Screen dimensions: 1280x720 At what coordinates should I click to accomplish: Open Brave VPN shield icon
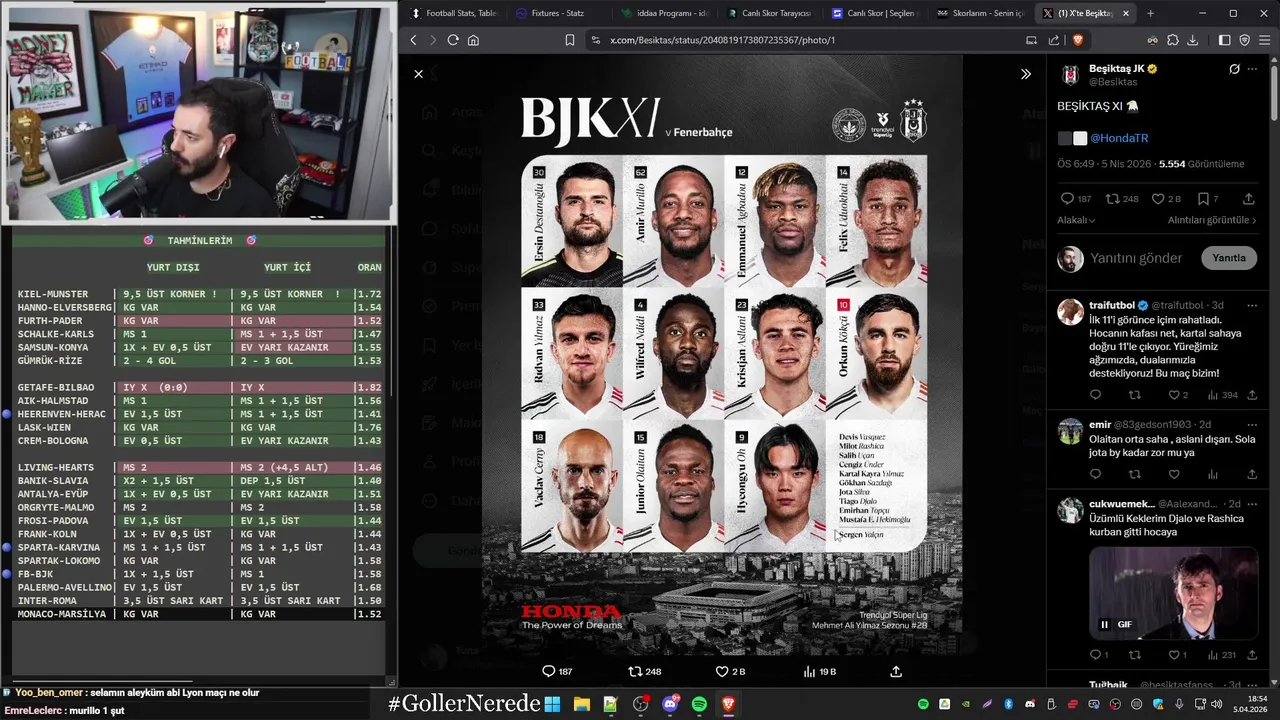click(1245, 40)
